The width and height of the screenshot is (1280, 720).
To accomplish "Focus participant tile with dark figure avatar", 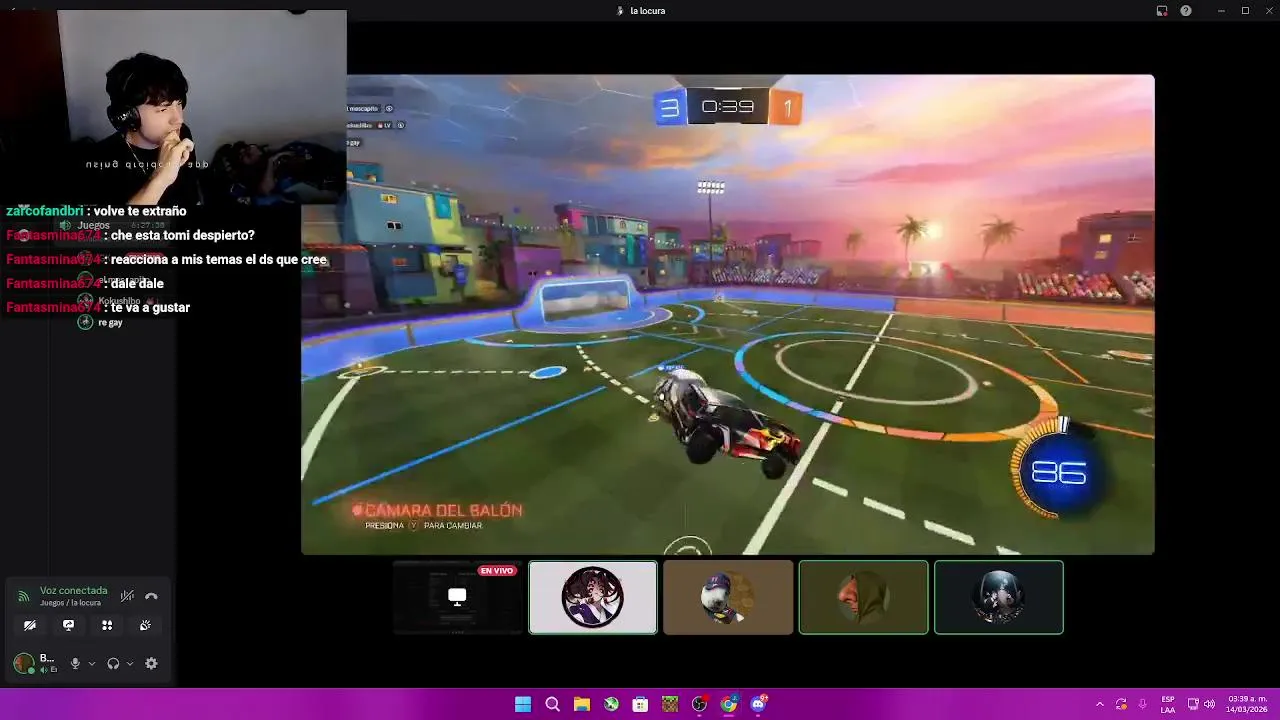I will coord(998,597).
